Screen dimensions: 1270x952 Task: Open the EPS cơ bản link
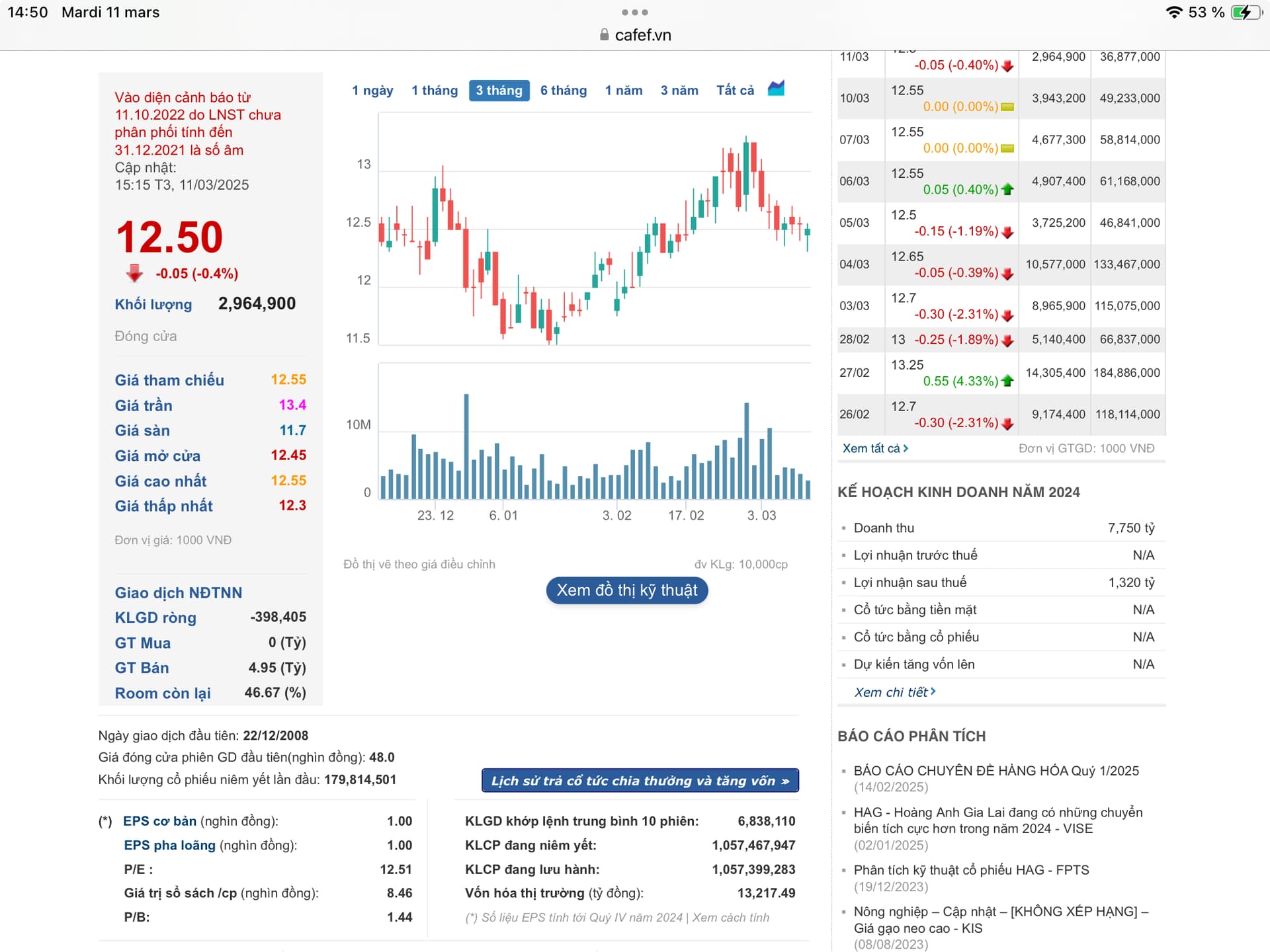click(159, 821)
